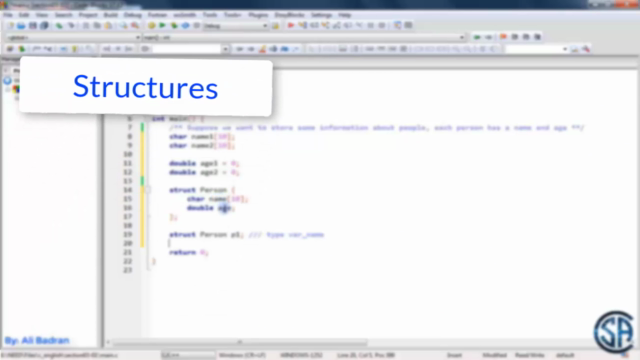Clear all bookmarks icon
Screen dimensions: 640x360
(538, 37)
